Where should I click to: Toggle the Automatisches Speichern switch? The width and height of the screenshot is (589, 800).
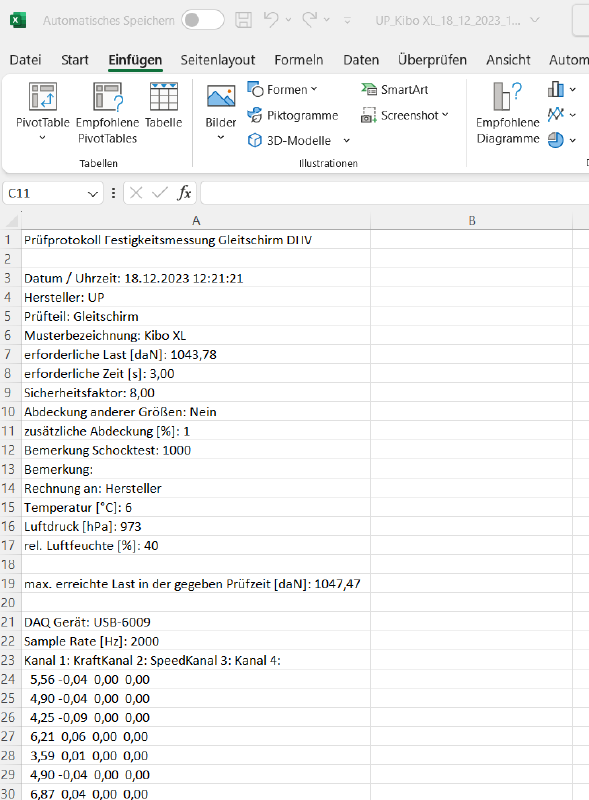(203, 20)
